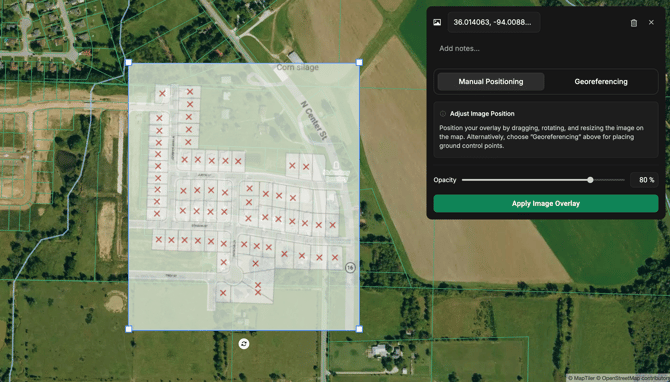Close the image overlay panel
670x382 pixels.
pos(651,22)
